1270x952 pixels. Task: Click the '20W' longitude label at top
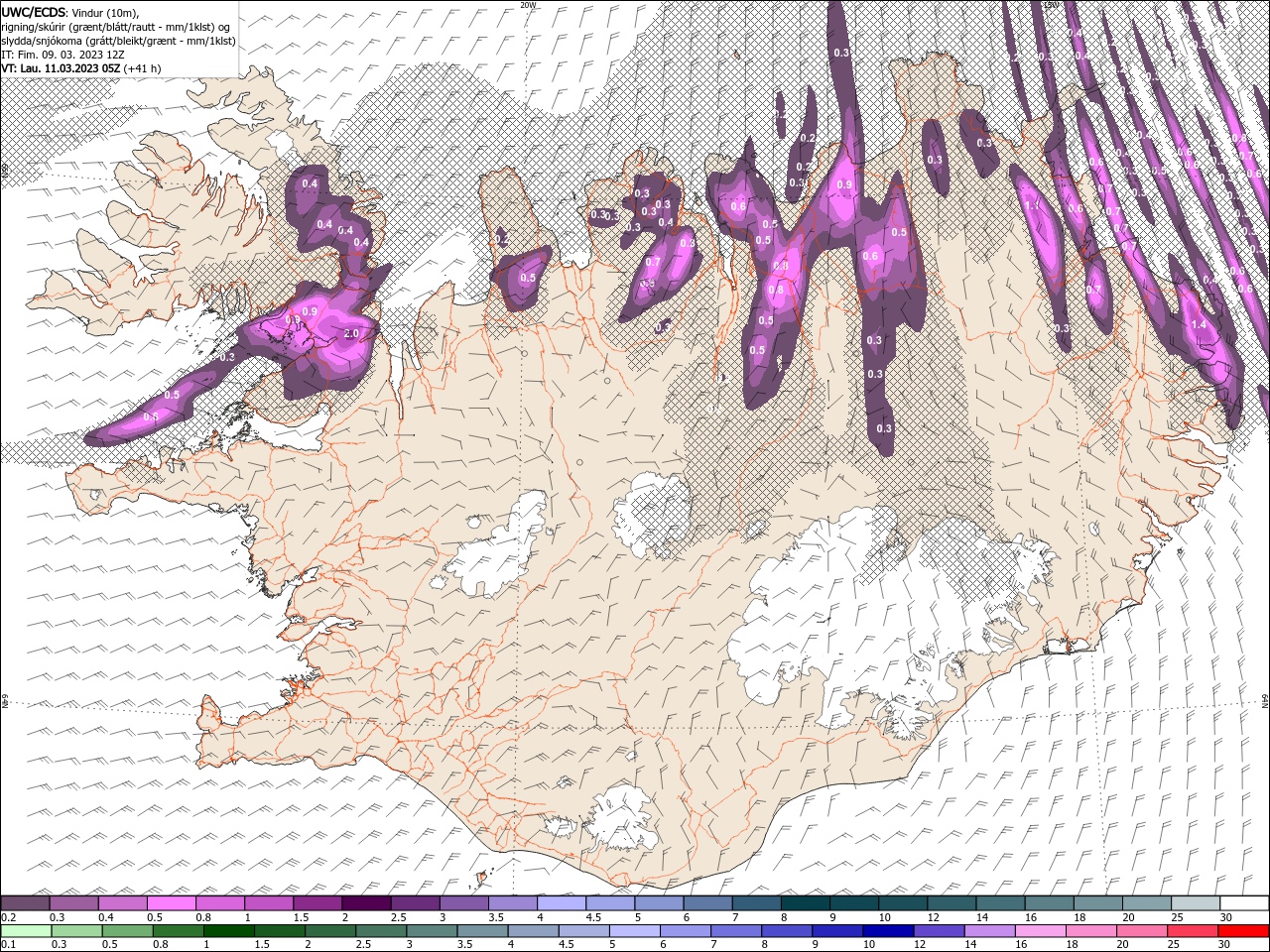point(529,5)
